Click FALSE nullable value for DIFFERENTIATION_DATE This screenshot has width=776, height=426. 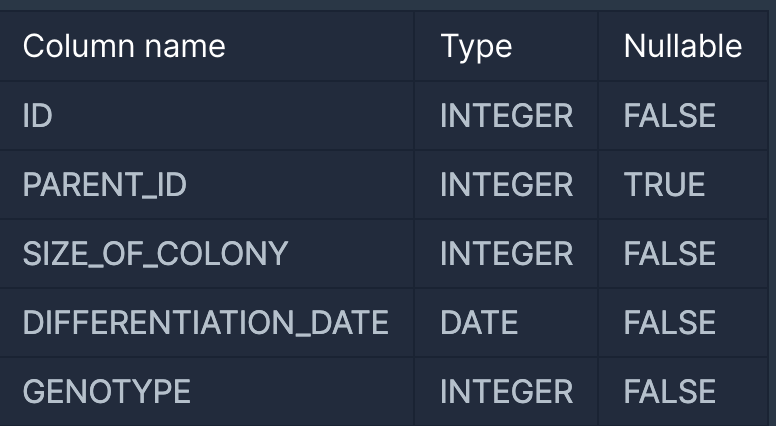coord(669,323)
